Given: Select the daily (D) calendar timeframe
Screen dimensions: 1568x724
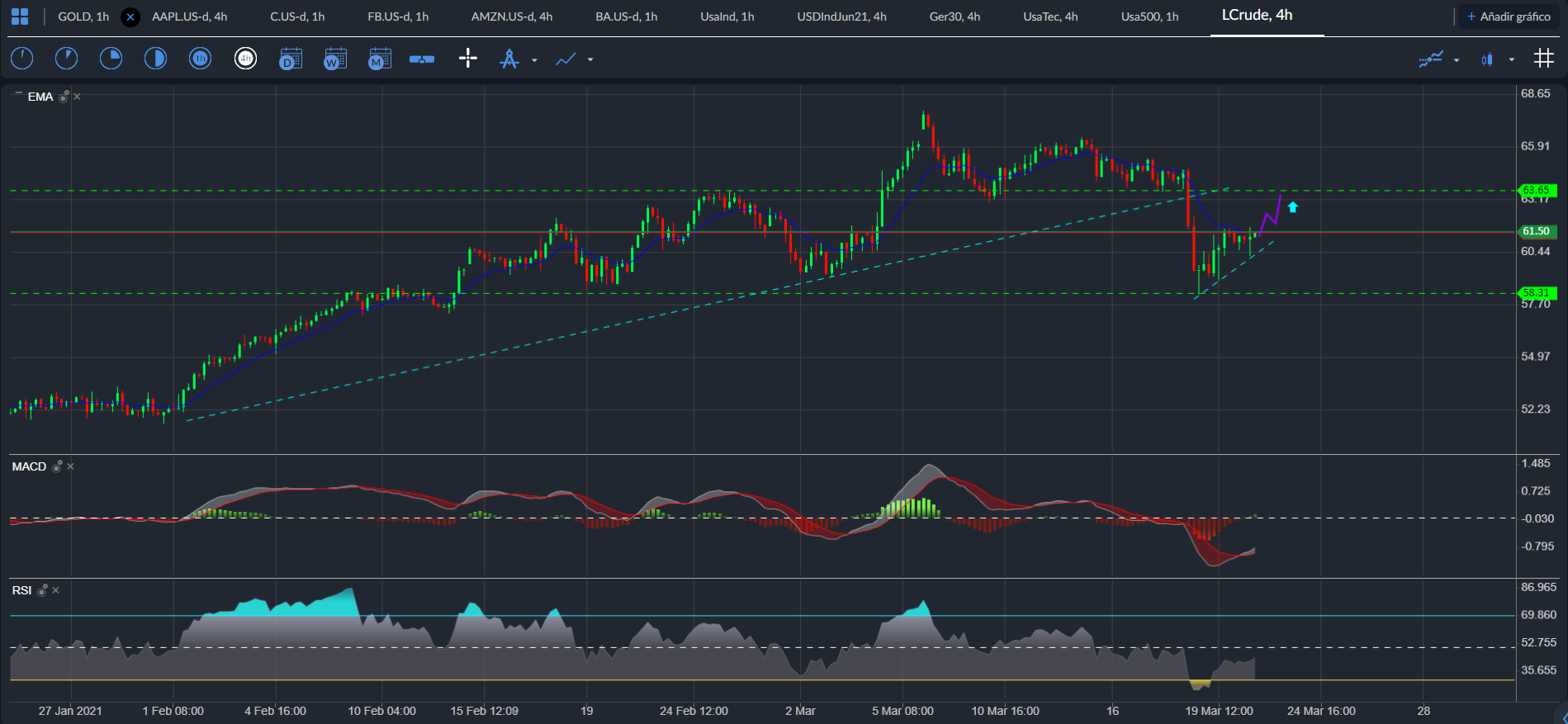Looking at the screenshot, I should pos(291,59).
